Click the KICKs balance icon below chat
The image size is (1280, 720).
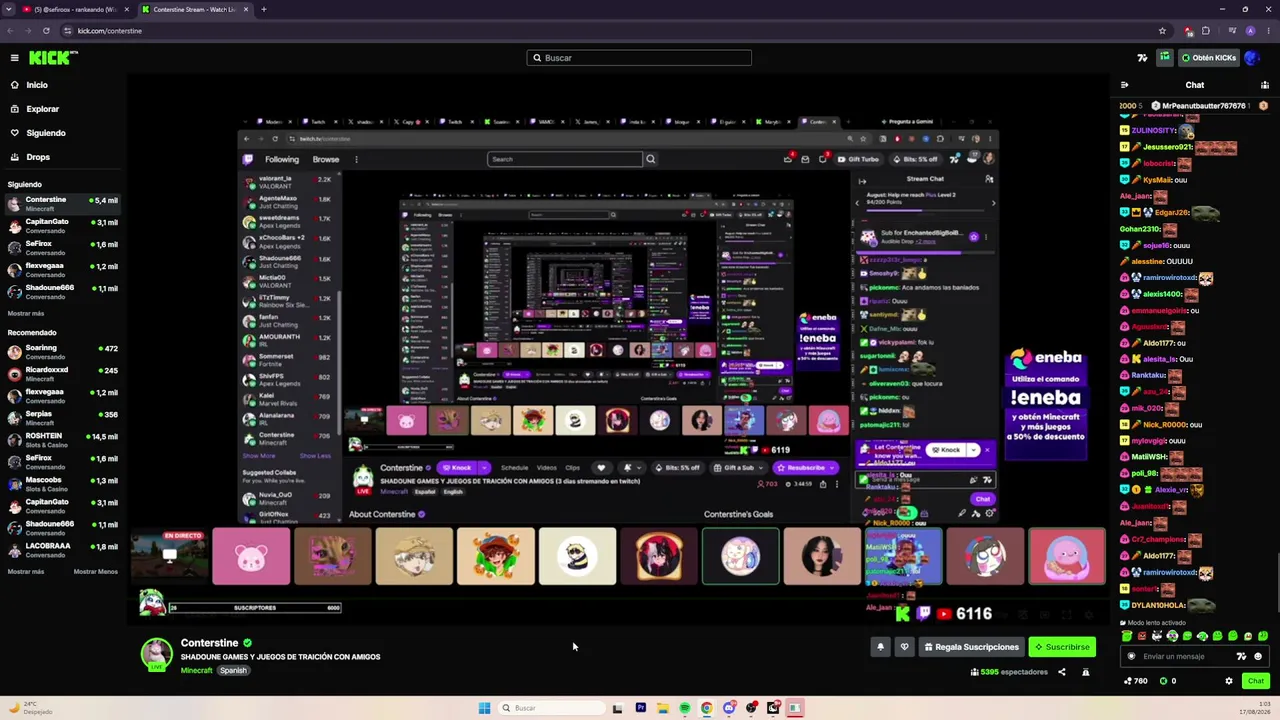pyautogui.click(x=1163, y=681)
